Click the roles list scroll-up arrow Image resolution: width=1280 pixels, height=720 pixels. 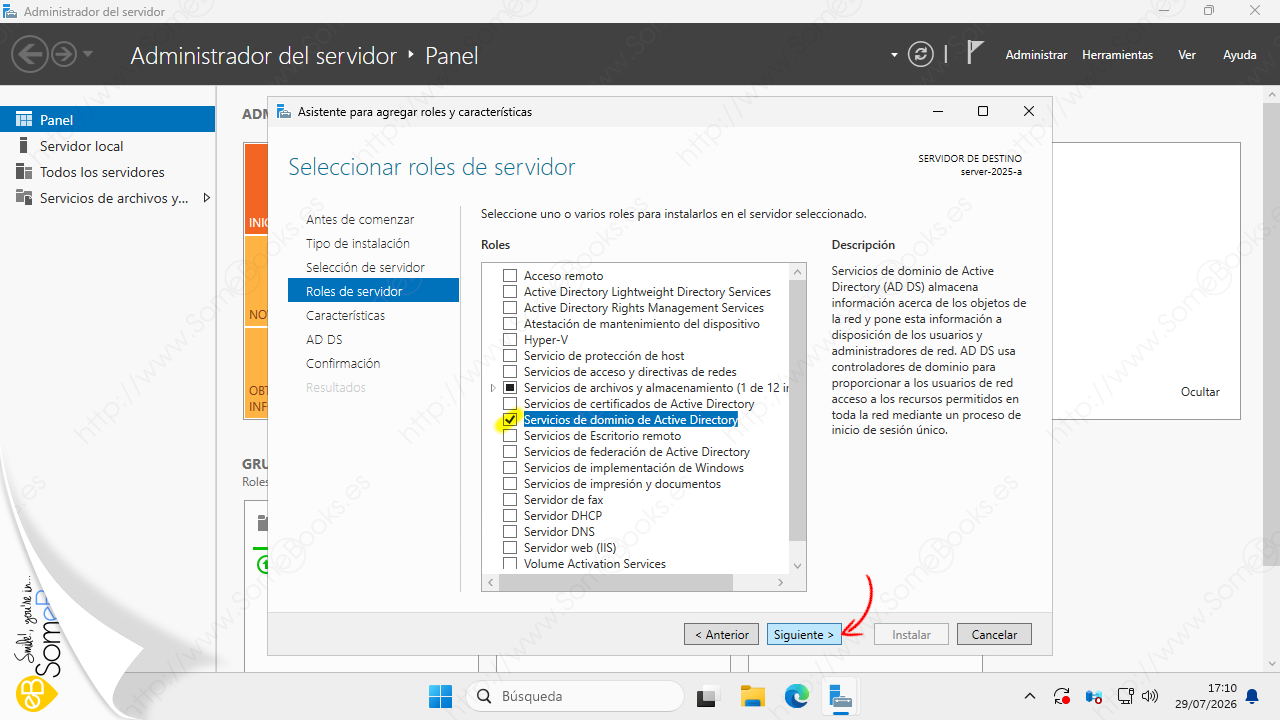click(797, 271)
